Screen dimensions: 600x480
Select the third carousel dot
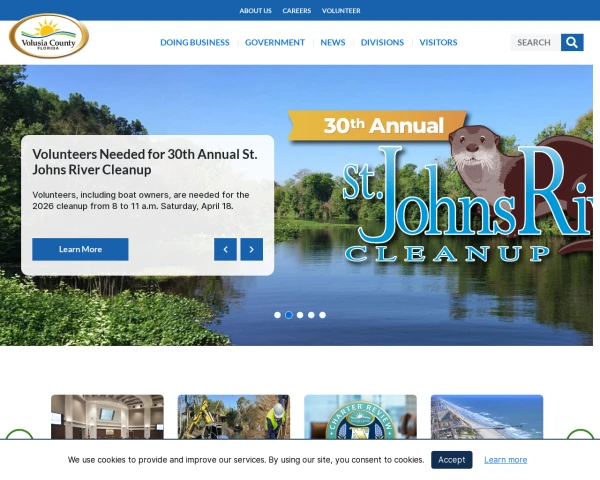coord(300,315)
